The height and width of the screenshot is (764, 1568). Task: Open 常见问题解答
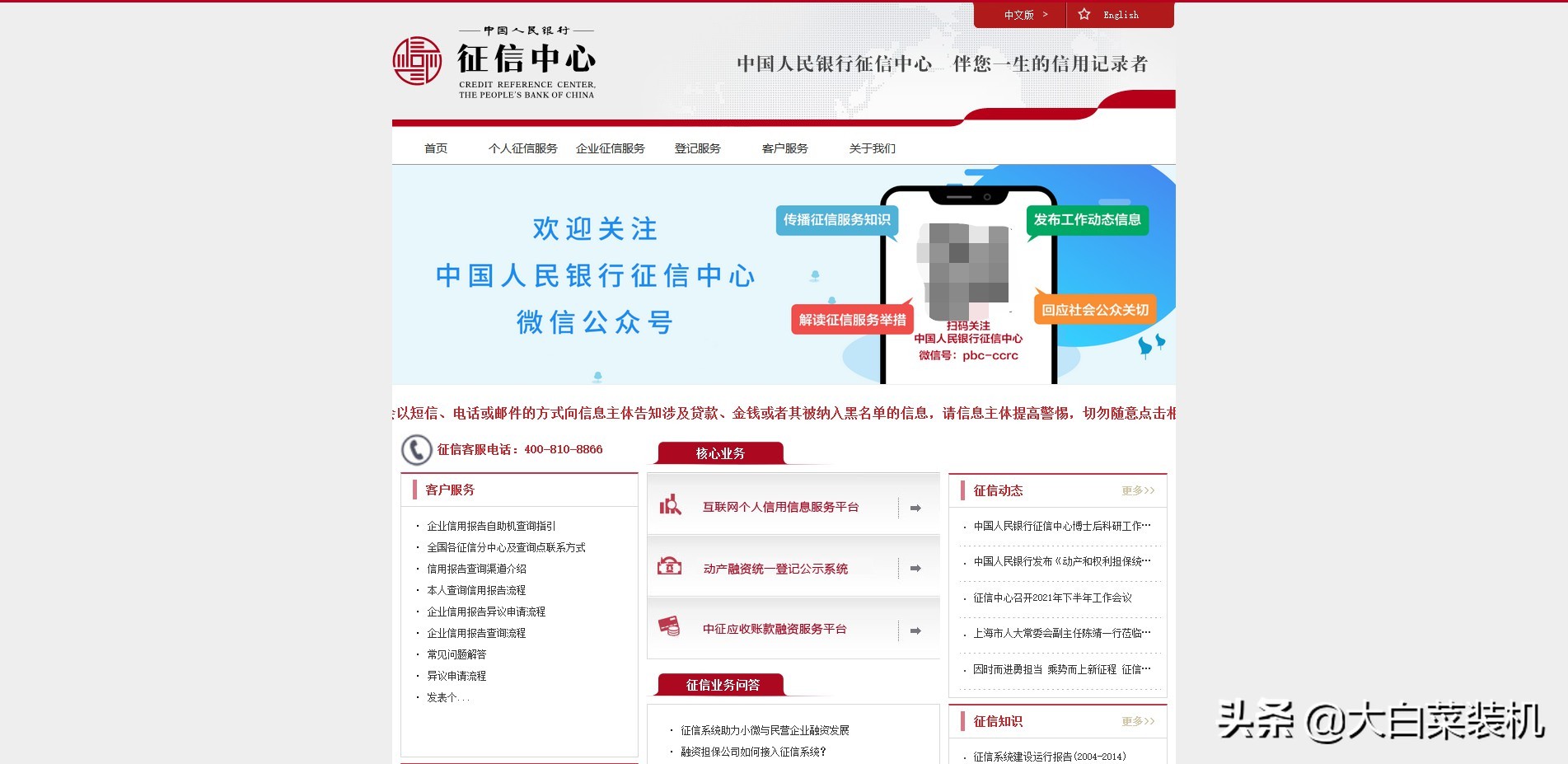[x=456, y=654]
